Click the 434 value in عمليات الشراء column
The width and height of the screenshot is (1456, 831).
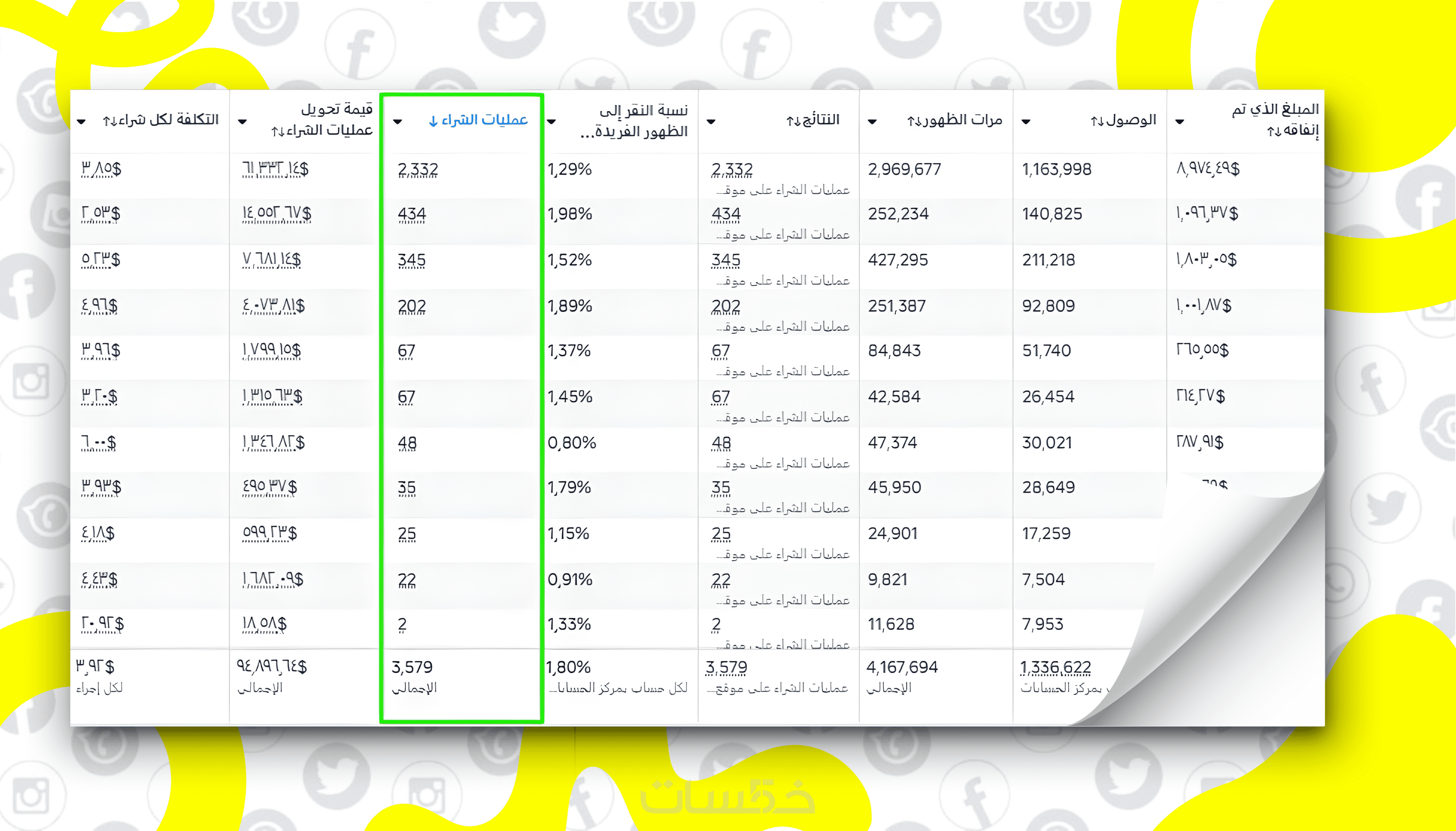click(x=412, y=214)
